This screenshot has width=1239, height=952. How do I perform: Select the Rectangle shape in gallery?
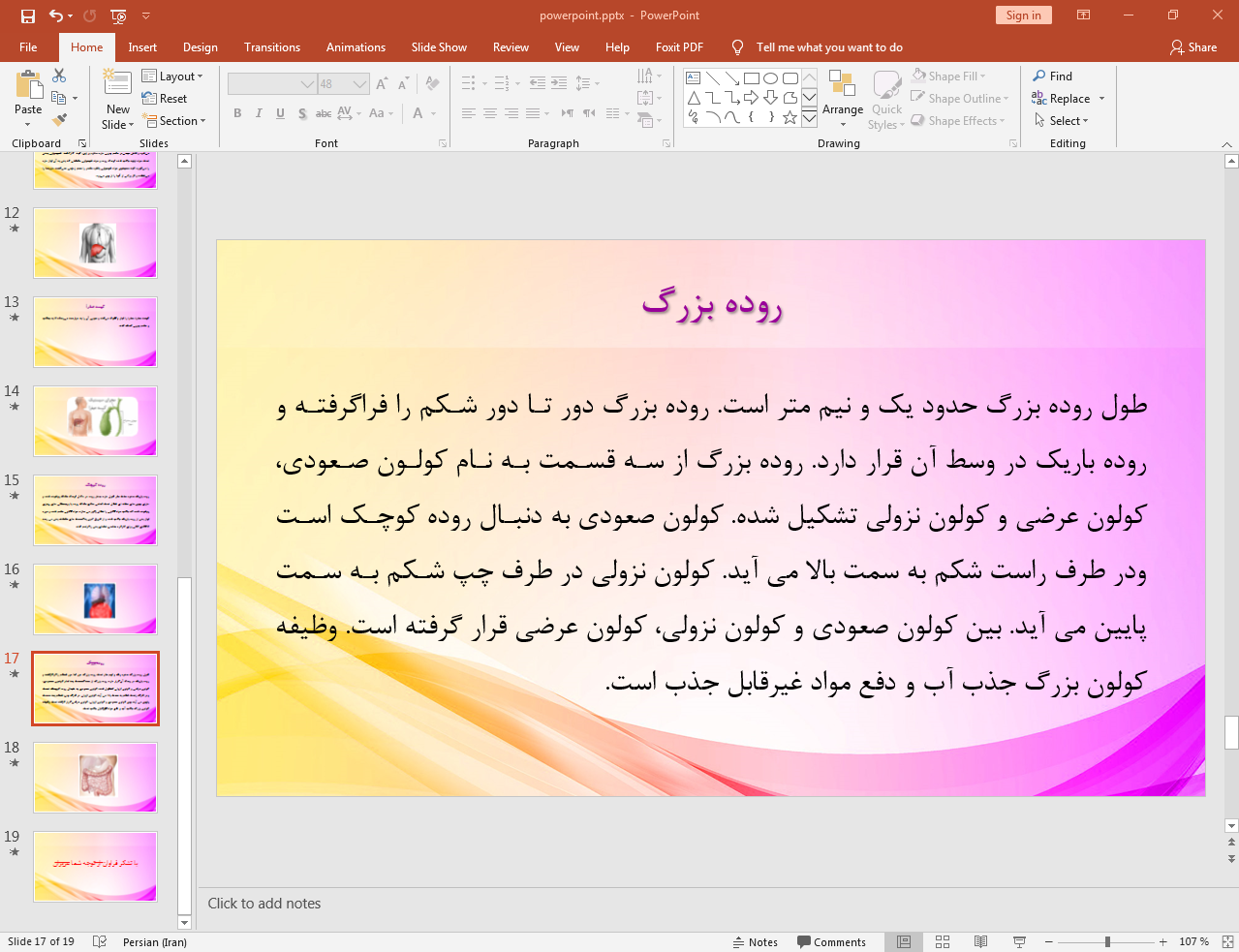[752, 78]
